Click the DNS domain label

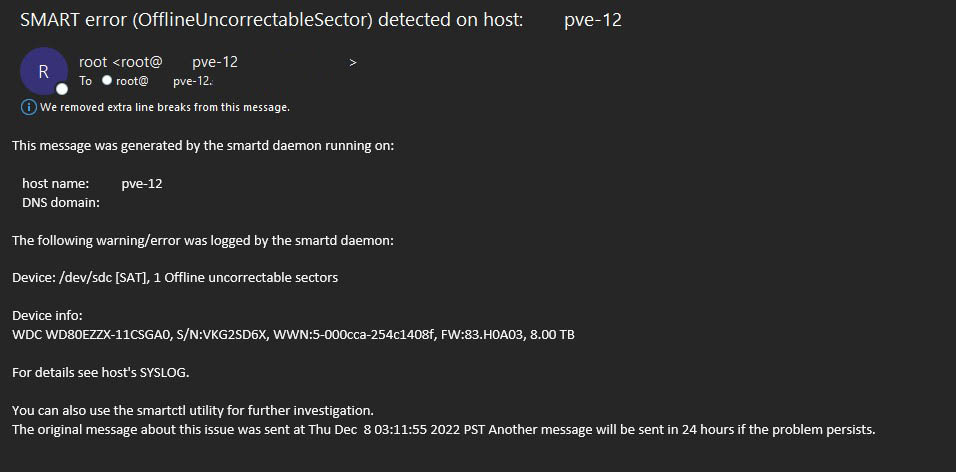coord(61,203)
